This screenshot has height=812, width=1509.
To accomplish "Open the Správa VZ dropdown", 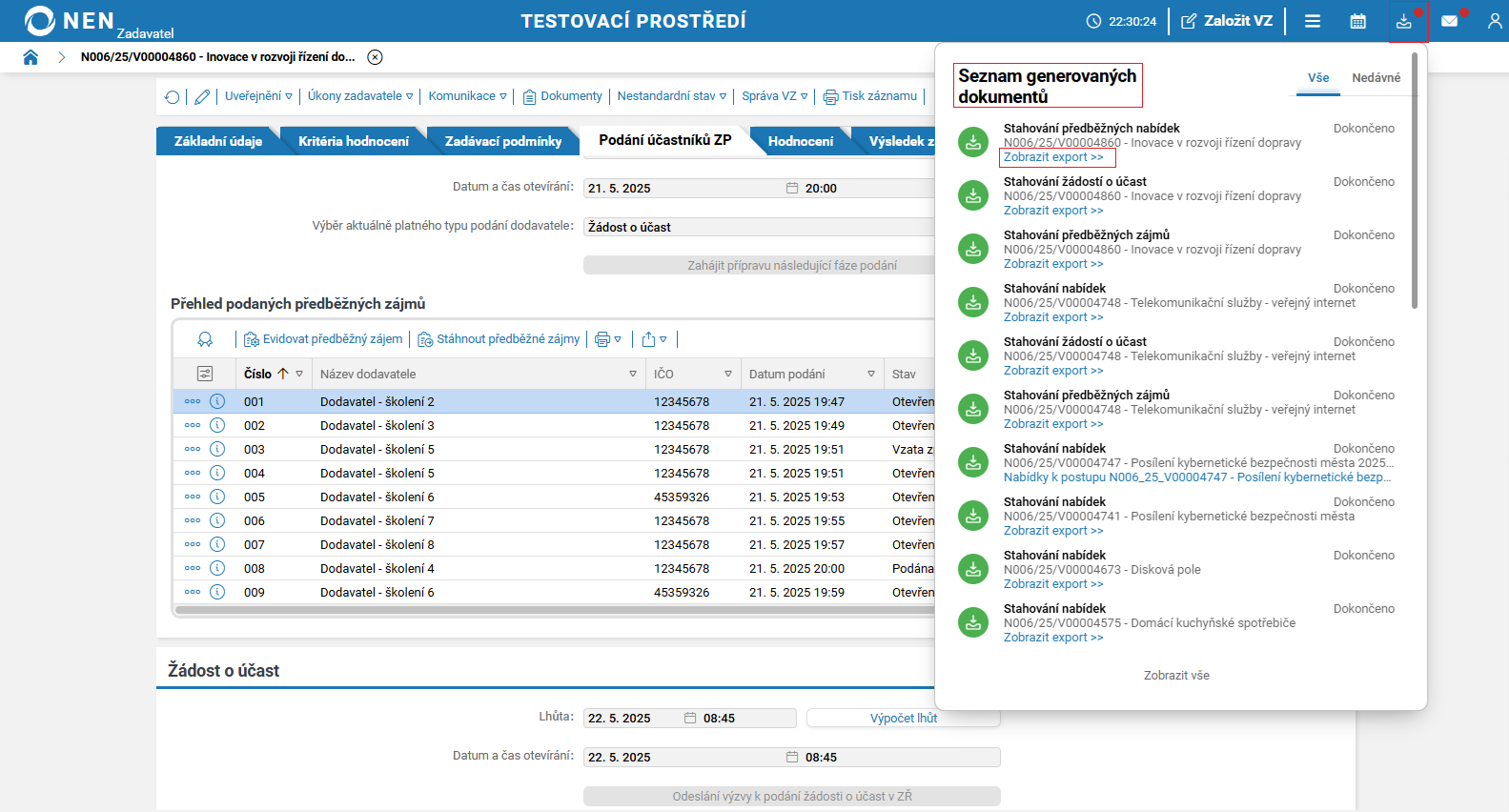I will pyautogui.click(x=774, y=96).
